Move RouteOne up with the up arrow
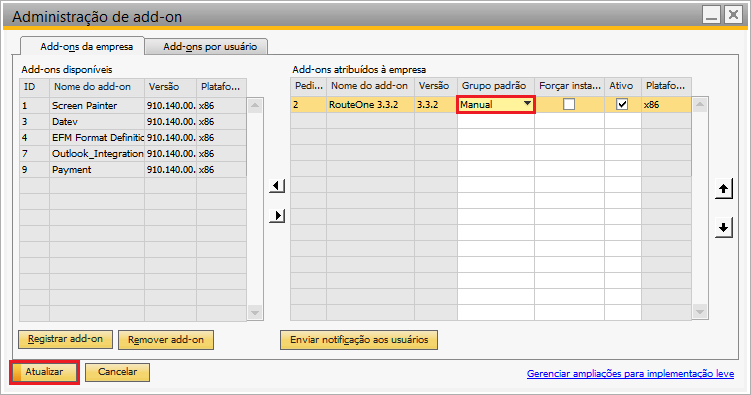751x395 pixels. click(724, 189)
